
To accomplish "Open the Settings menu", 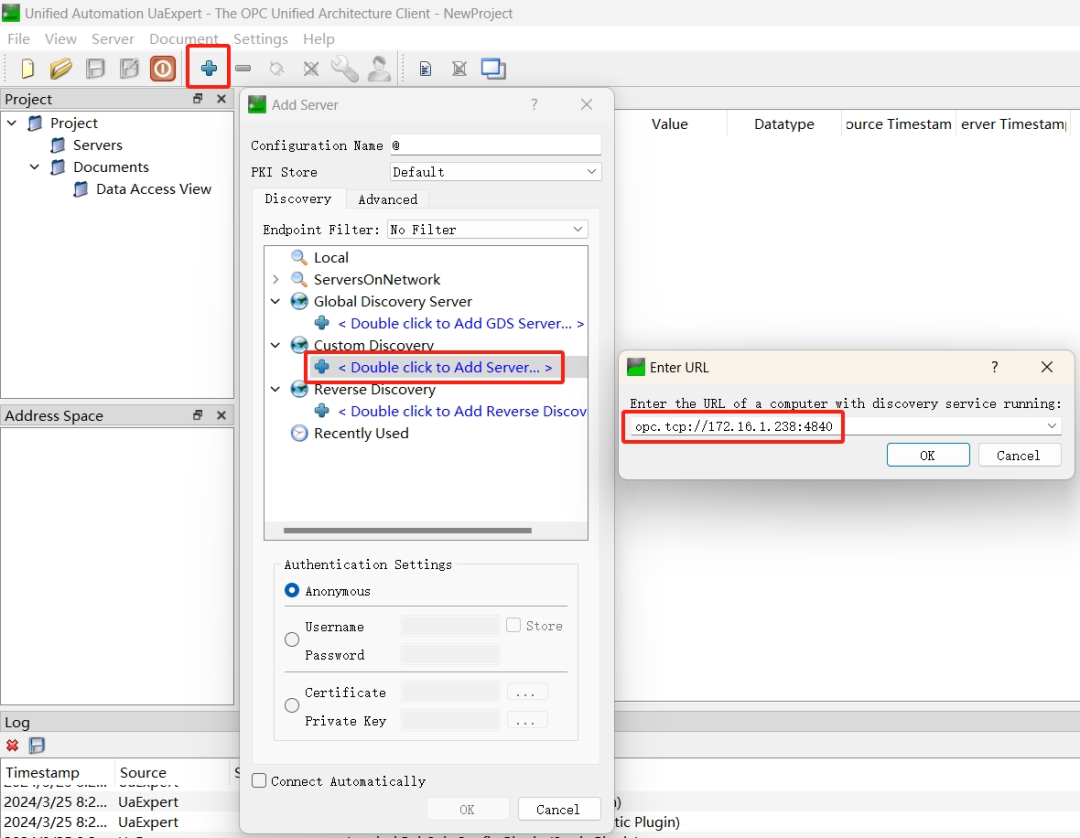I will [260, 39].
